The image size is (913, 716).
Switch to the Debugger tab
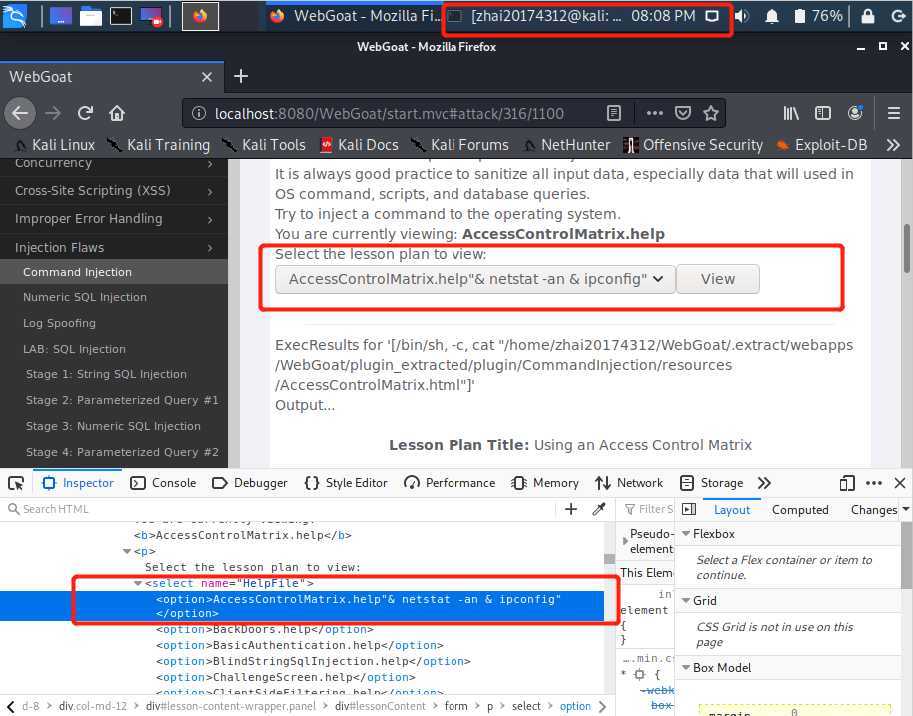[250, 483]
